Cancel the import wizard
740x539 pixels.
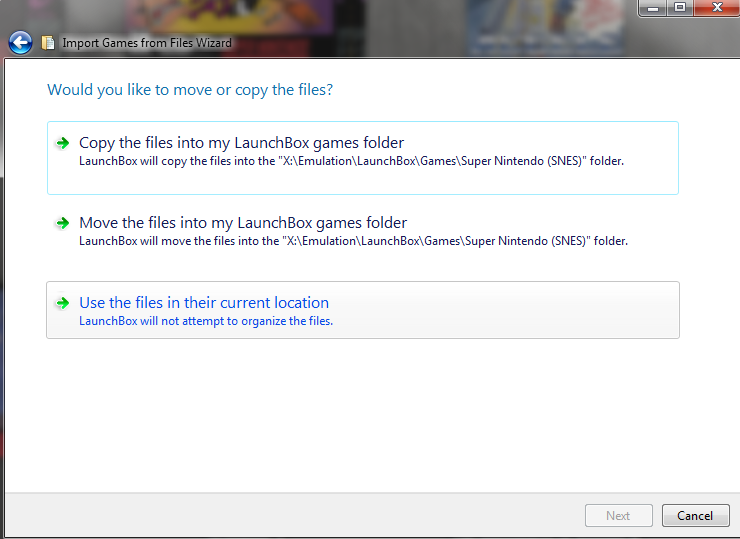coord(696,515)
